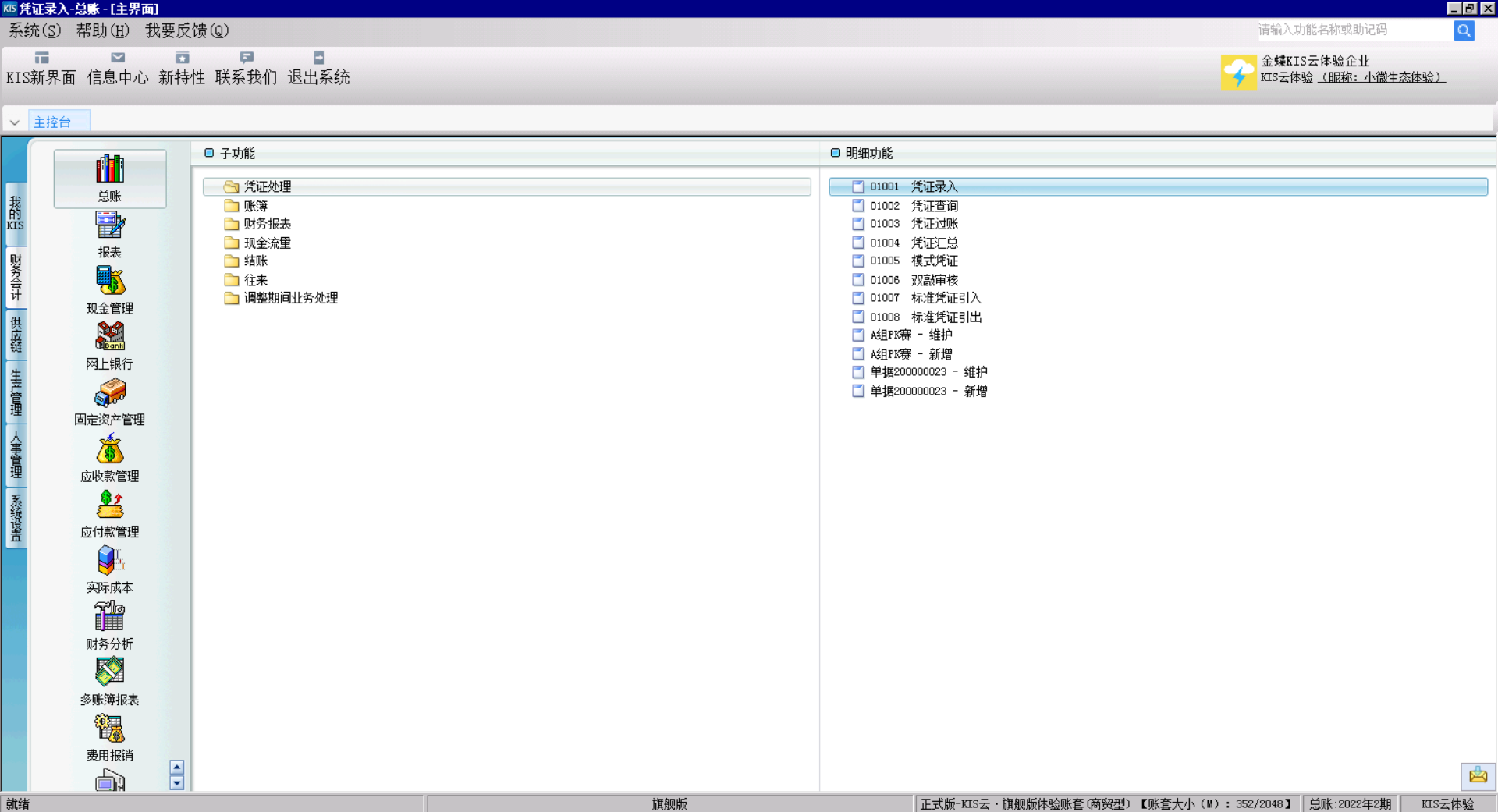Image resolution: width=1498 pixels, height=812 pixels.
Task: Open the 账簿 folder in 子功能
Action: tap(255, 206)
